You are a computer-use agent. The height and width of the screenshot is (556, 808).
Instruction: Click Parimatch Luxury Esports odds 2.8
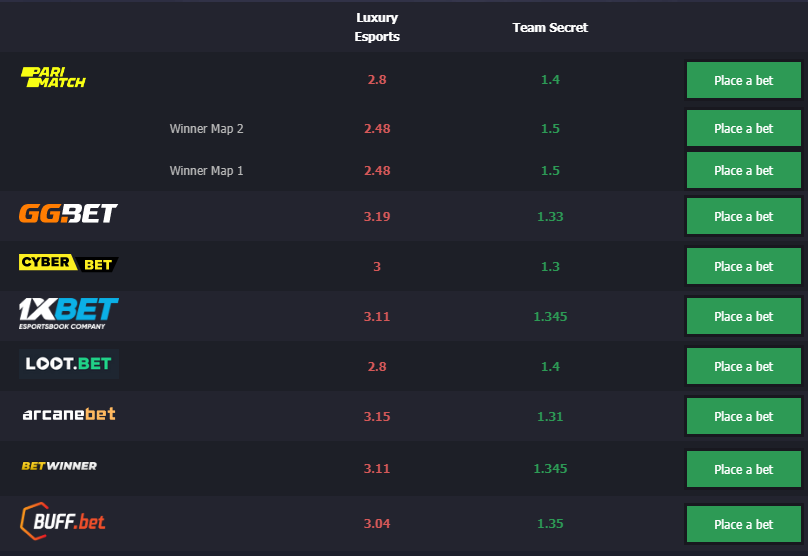click(377, 79)
